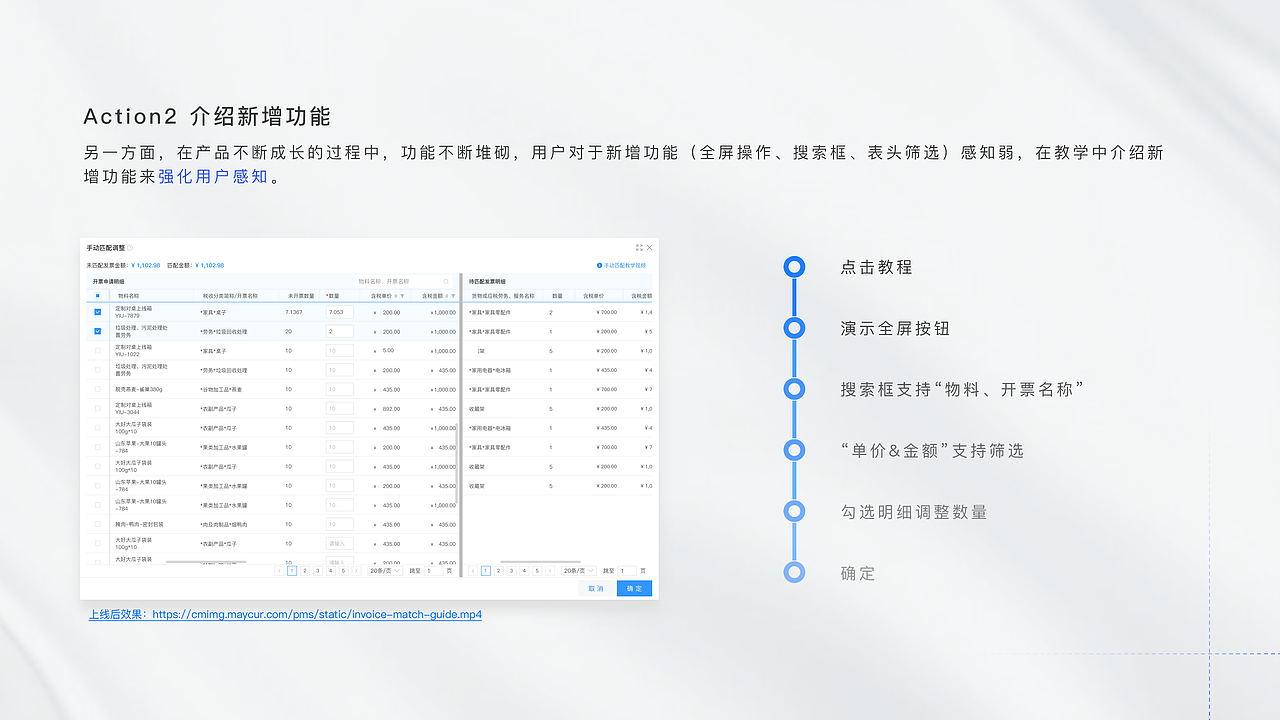The image size is (1280, 720).
Task: Toggle the select-all checkbox in the table header
Action: pyautogui.click(x=97, y=296)
